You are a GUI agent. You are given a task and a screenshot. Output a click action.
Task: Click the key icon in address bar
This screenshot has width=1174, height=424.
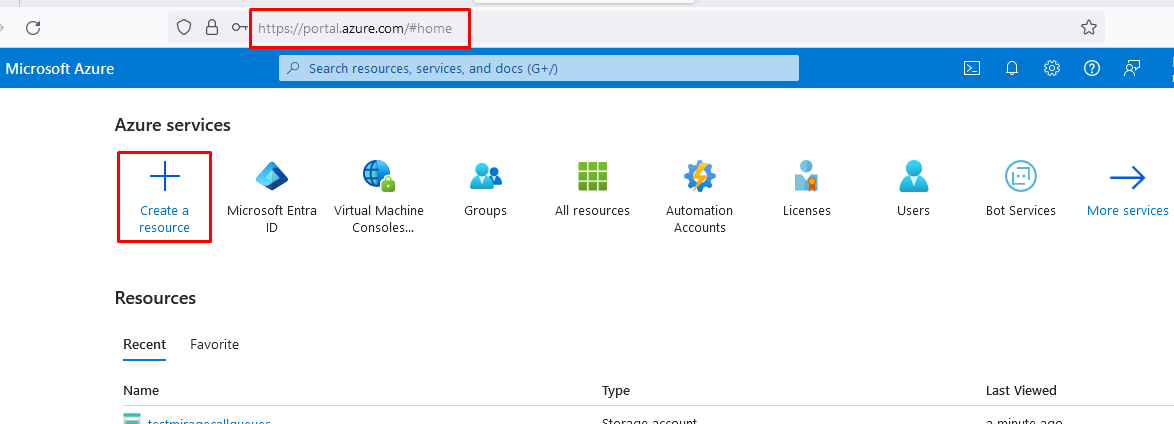coord(239,28)
